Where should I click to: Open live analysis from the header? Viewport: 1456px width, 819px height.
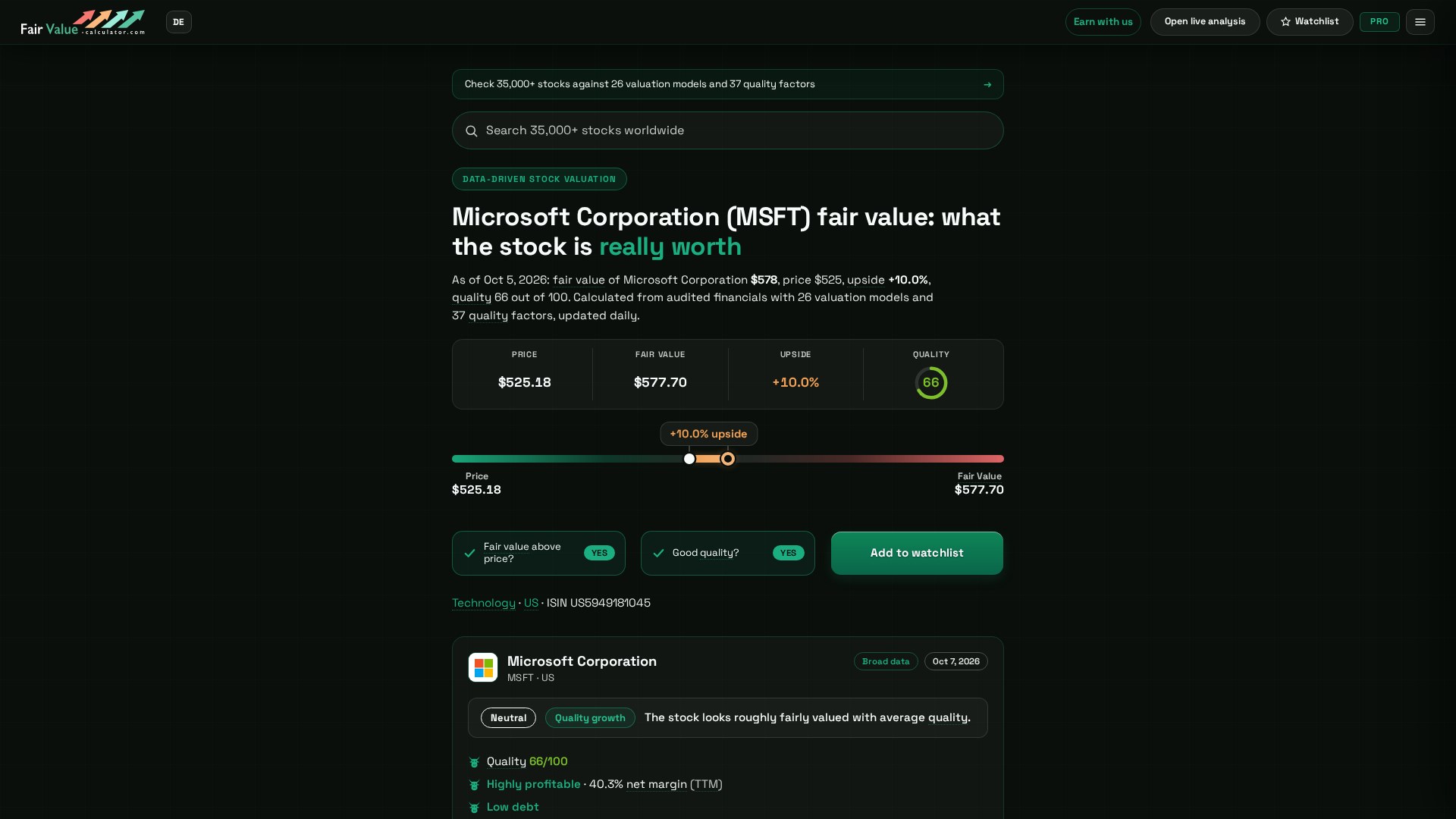coord(1205,22)
